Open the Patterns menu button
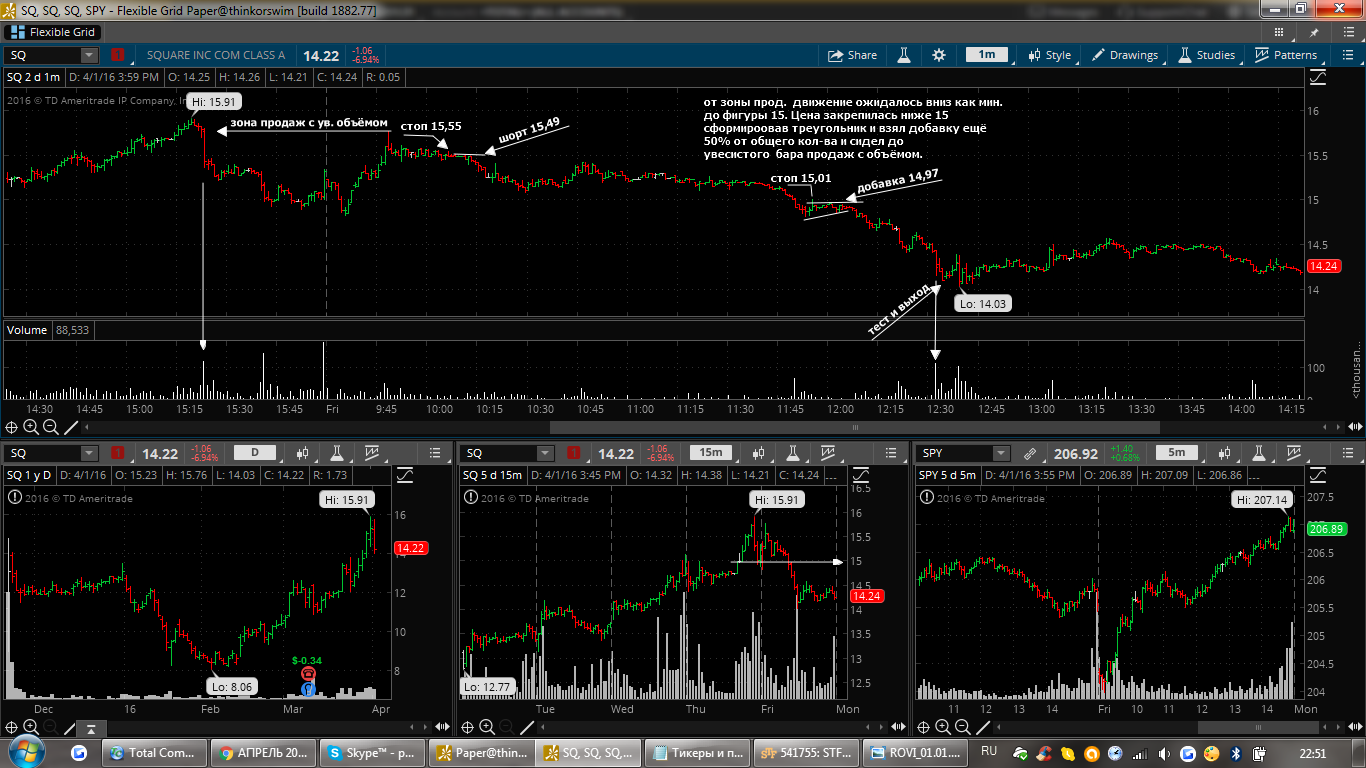The width and height of the screenshot is (1366, 768). pos(1286,55)
